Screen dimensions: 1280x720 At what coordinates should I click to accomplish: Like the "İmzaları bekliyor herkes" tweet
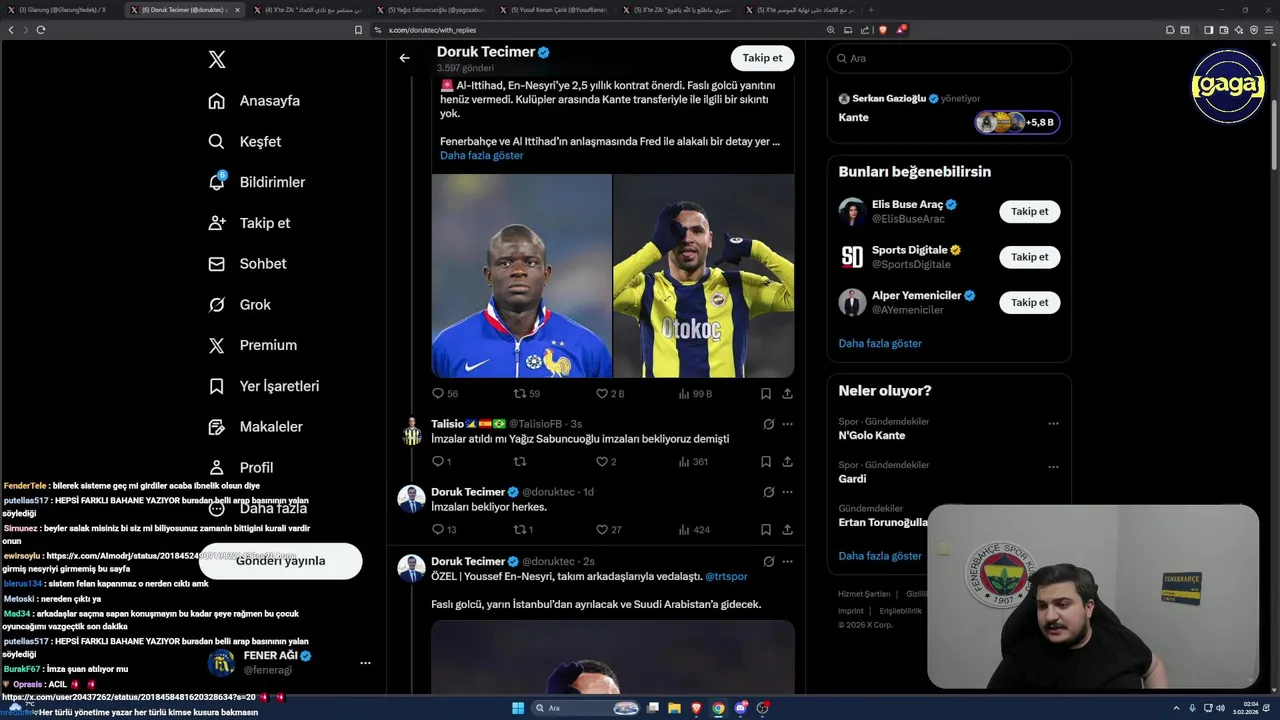click(x=608, y=530)
